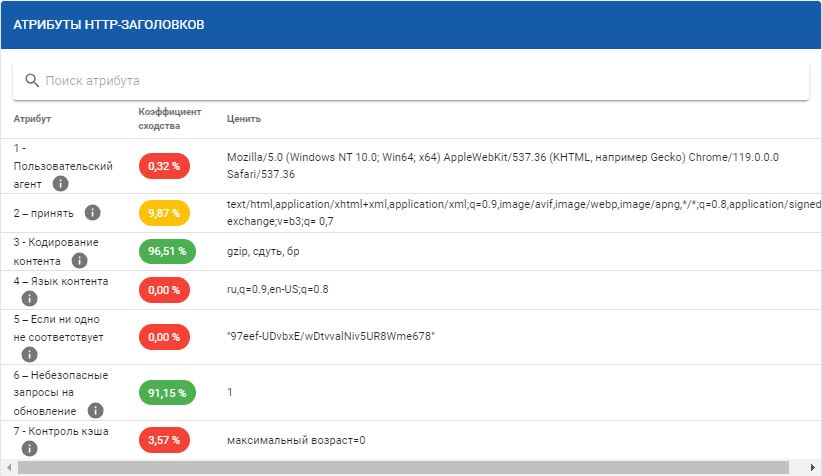Click the yellow 9,87 % badge

[x=164, y=212]
